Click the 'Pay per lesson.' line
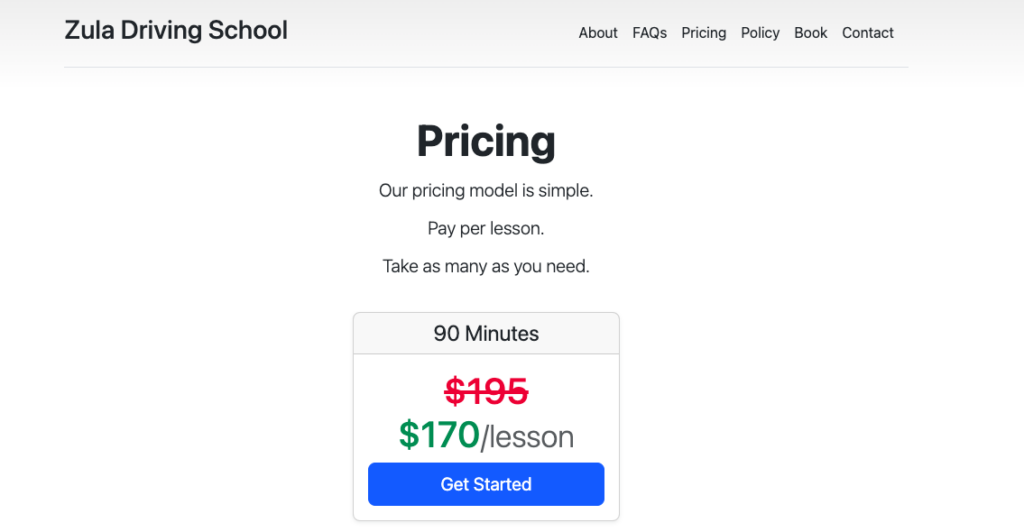The height and width of the screenshot is (532, 1024). pos(486,228)
